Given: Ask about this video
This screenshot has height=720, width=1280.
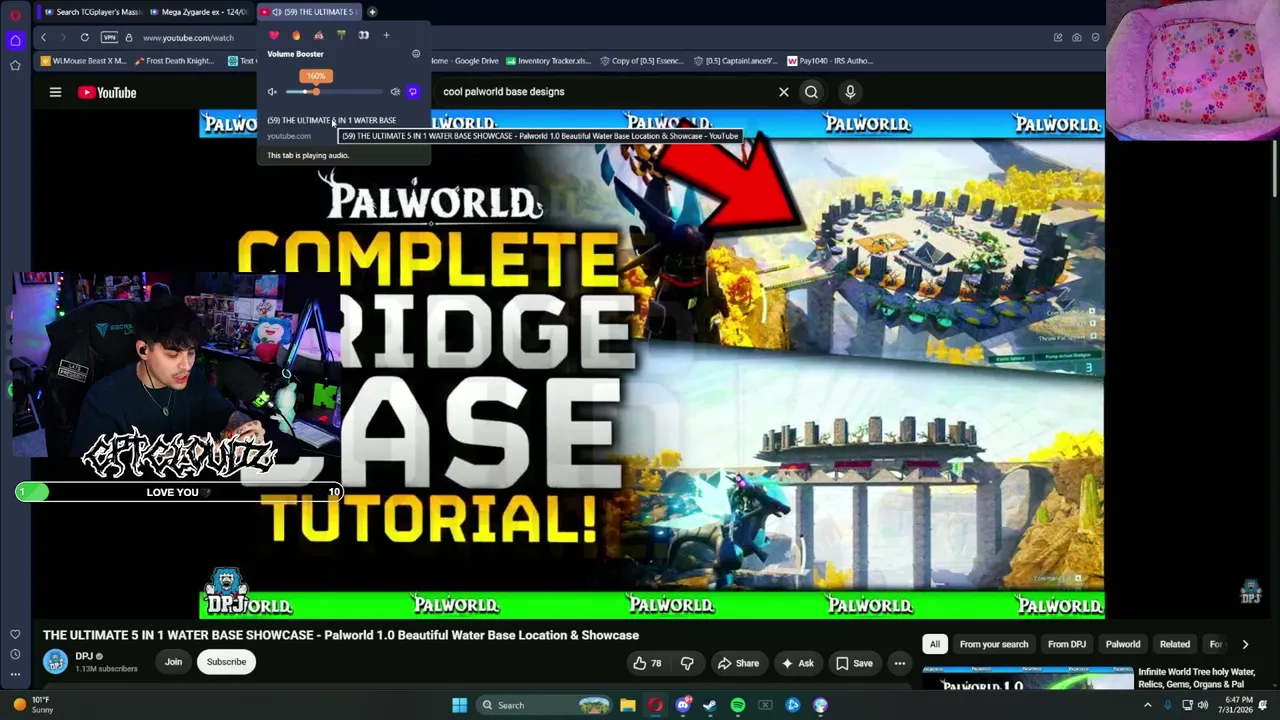Looking at the screenshot, I should coord(797,663).
